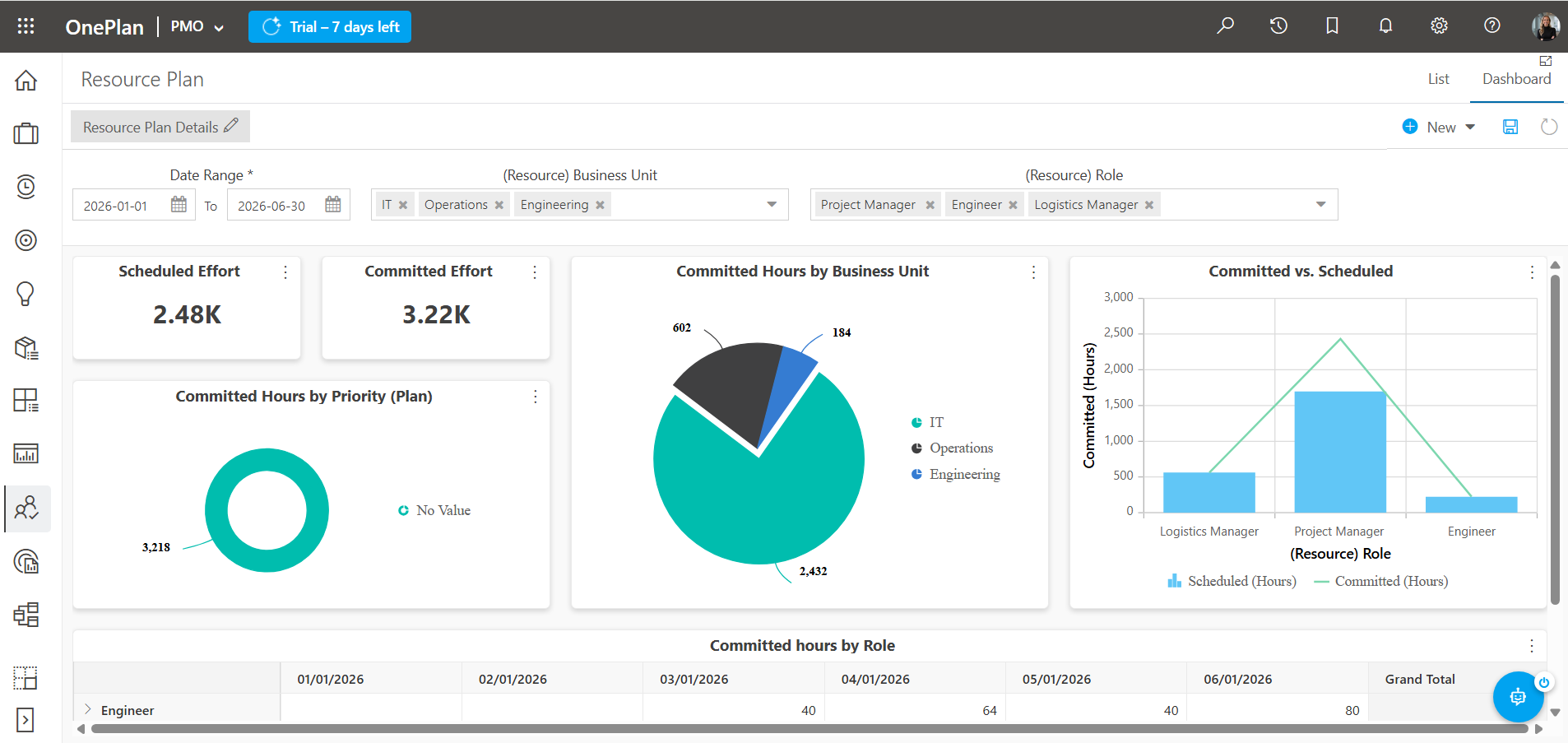
Task: Switch to the List tab
Action: (x=1438, y=79)
